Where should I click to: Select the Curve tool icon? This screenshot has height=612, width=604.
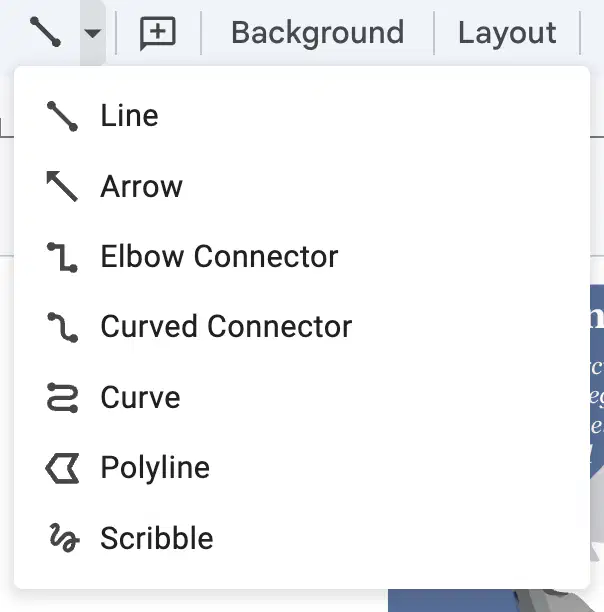pos(62,397)
